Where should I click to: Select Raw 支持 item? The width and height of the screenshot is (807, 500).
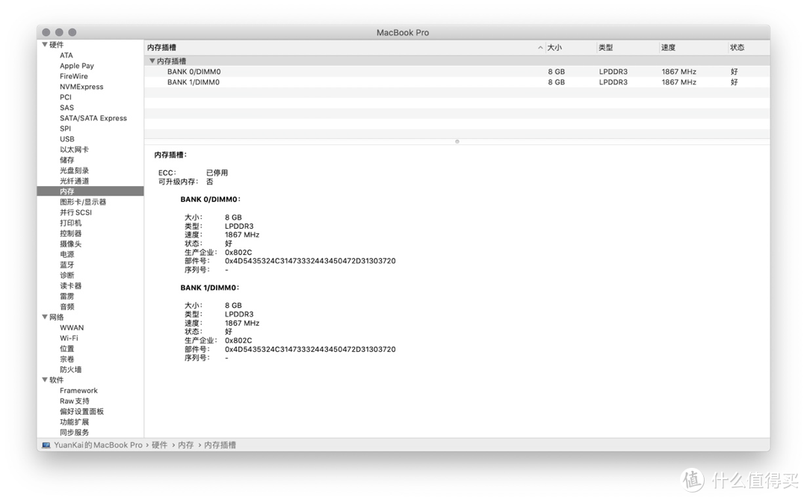(x=75, y=401)
